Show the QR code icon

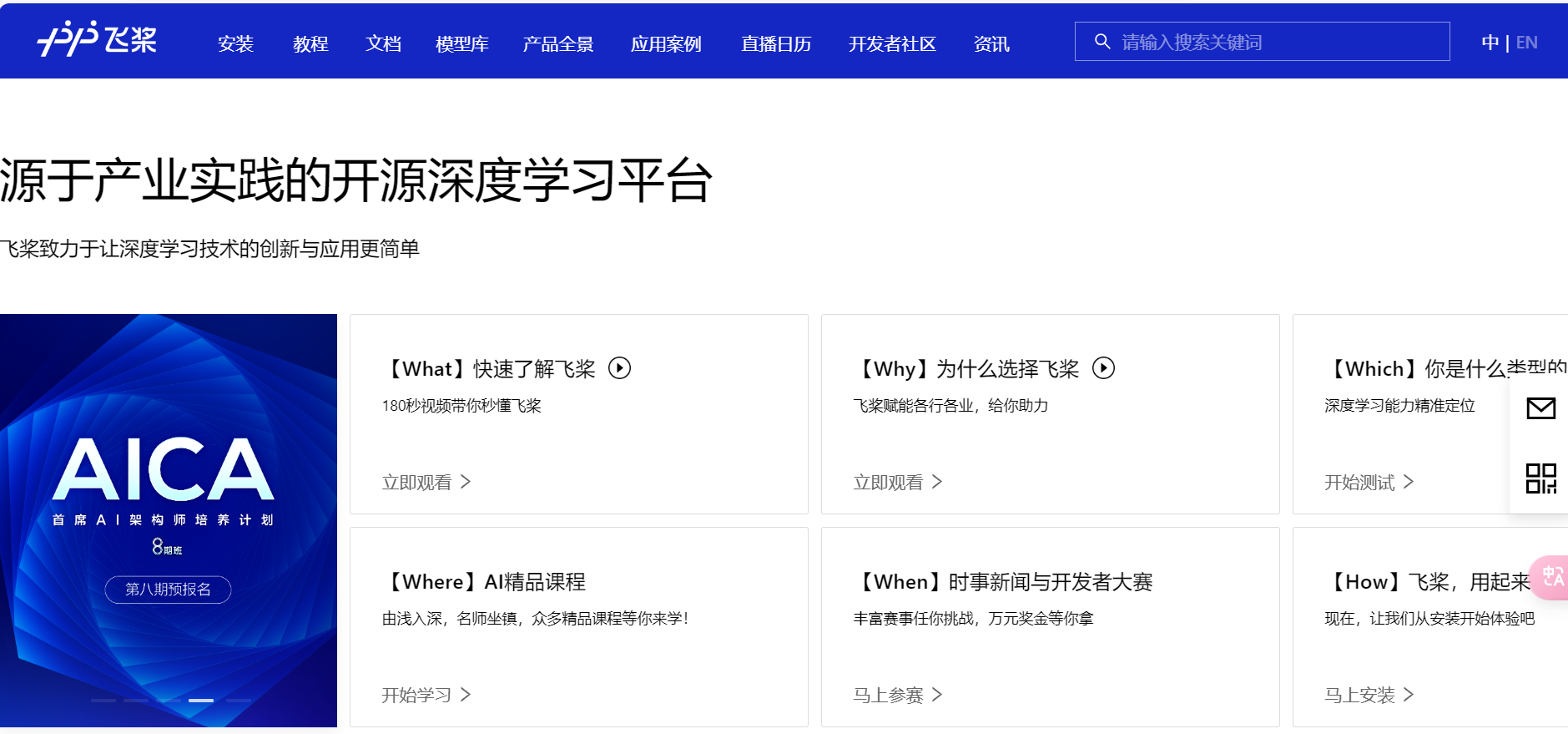[1540, 478]
